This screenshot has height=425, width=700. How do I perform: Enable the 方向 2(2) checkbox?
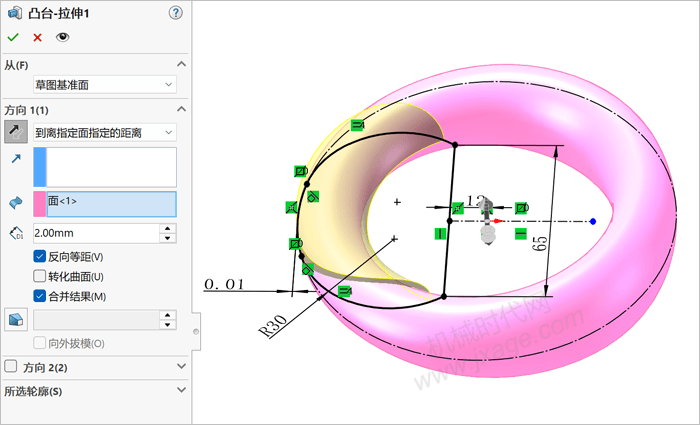10,367
